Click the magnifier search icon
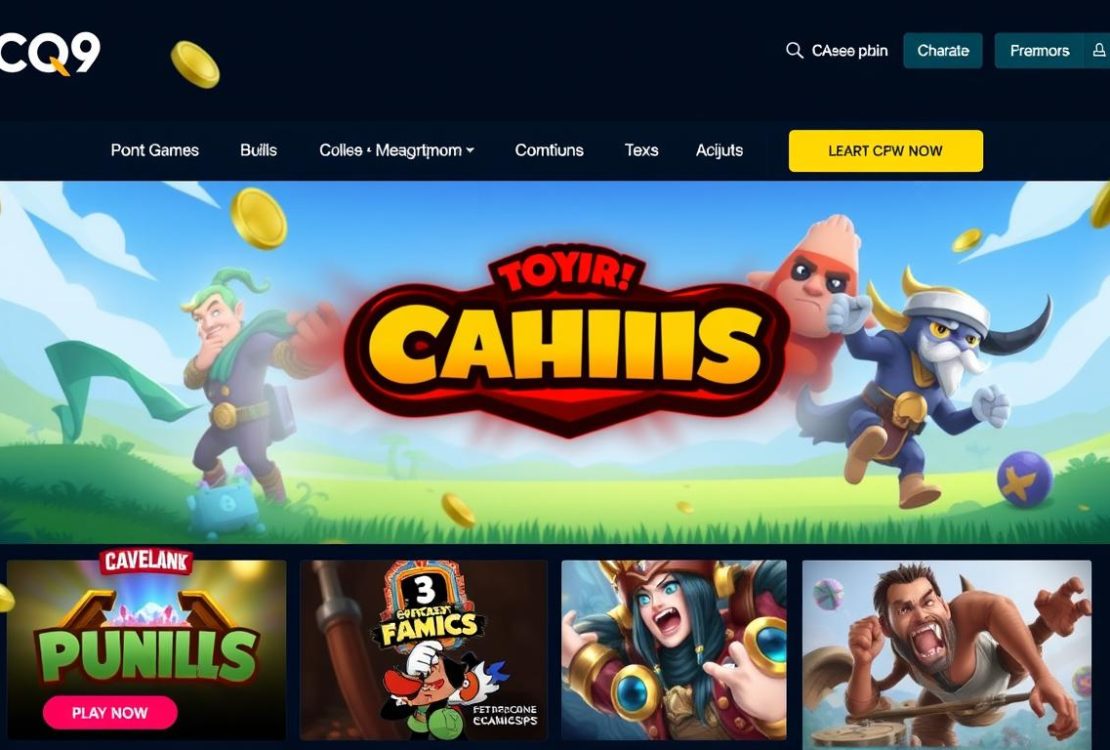The width and height of the screenshot is (1110, 750). point(794,50)
